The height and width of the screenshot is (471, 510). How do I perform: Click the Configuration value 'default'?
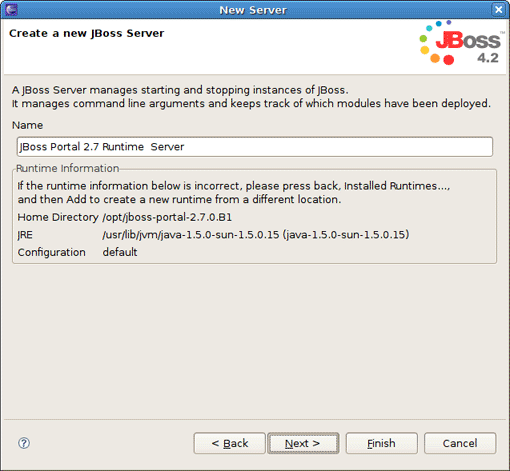point(120,252)
